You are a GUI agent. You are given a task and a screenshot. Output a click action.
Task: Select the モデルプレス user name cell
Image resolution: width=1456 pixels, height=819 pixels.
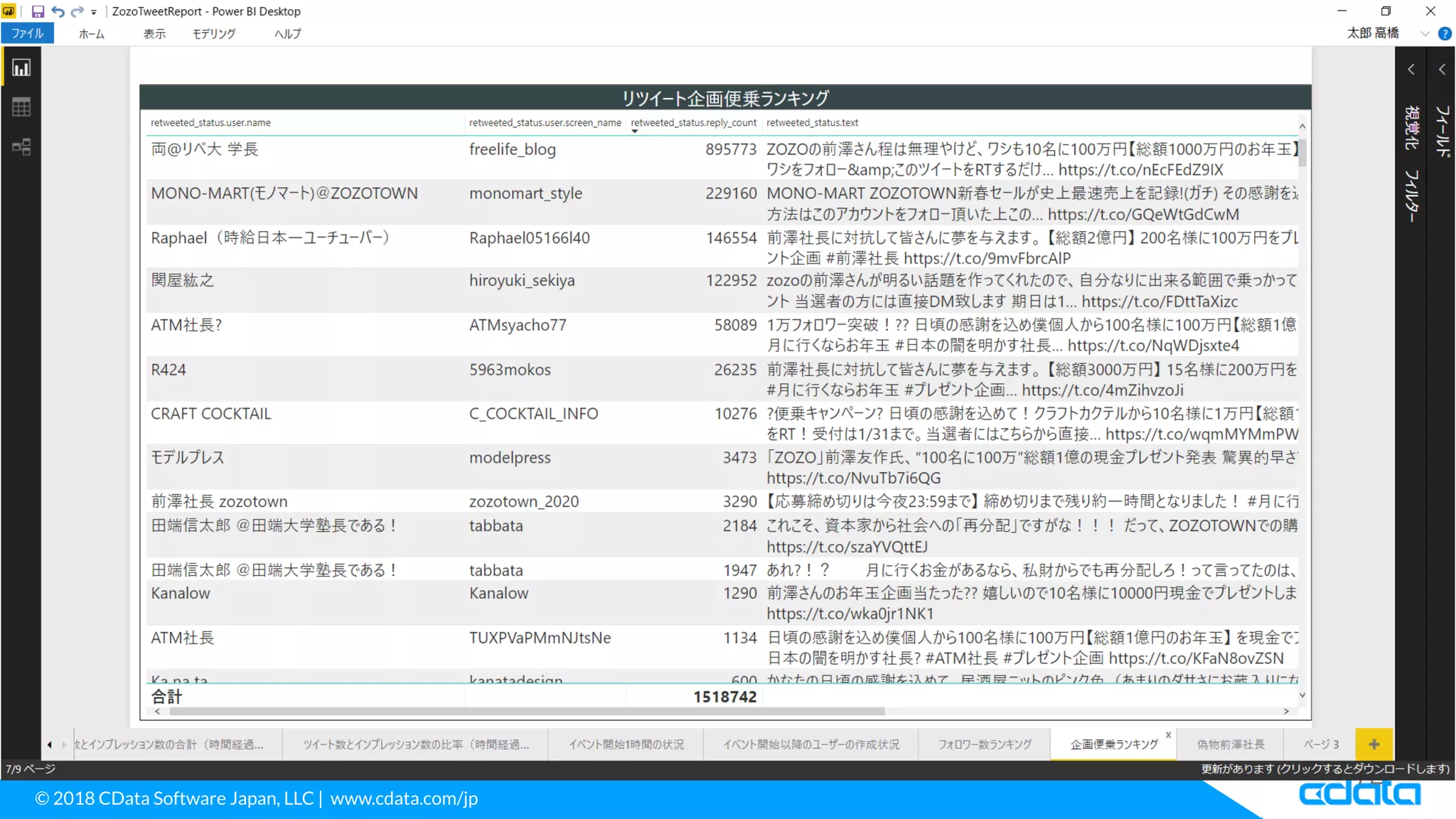(188, 458)
